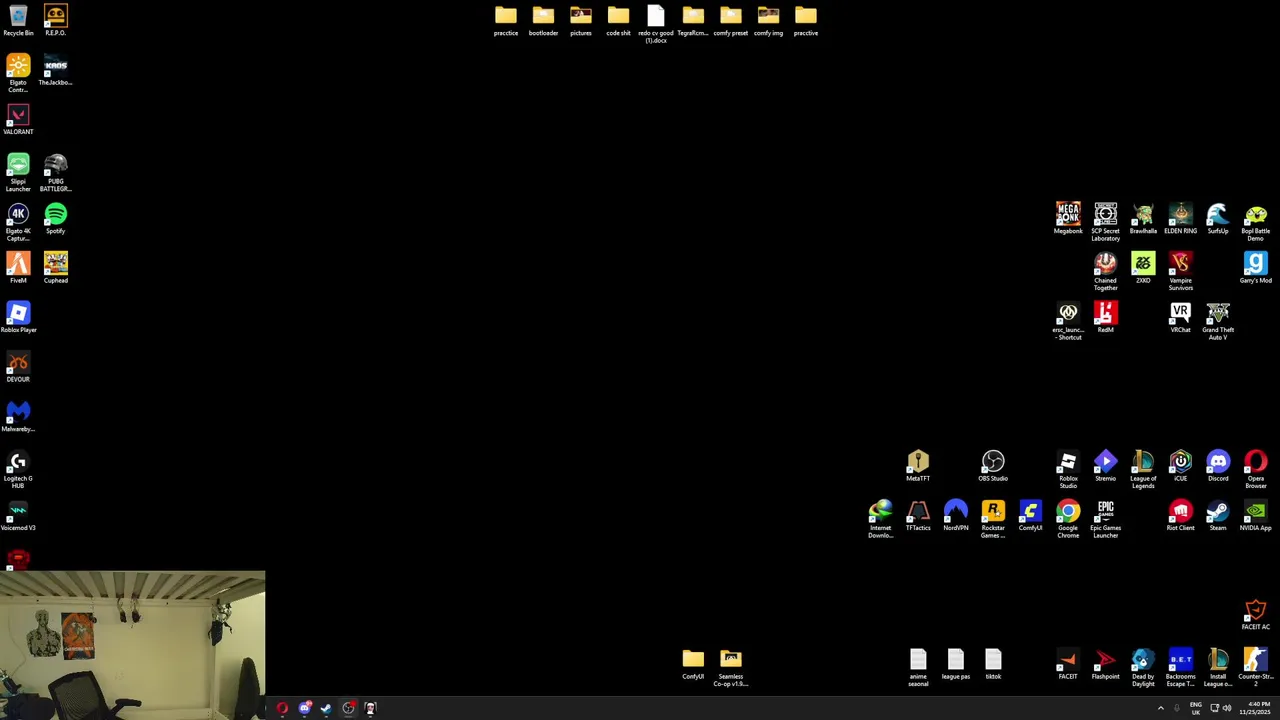The image size is (1280, 720).
Task: Open the Rockstar Games Launcher icon
Action: pyautogui.click(x=993, y=519)
